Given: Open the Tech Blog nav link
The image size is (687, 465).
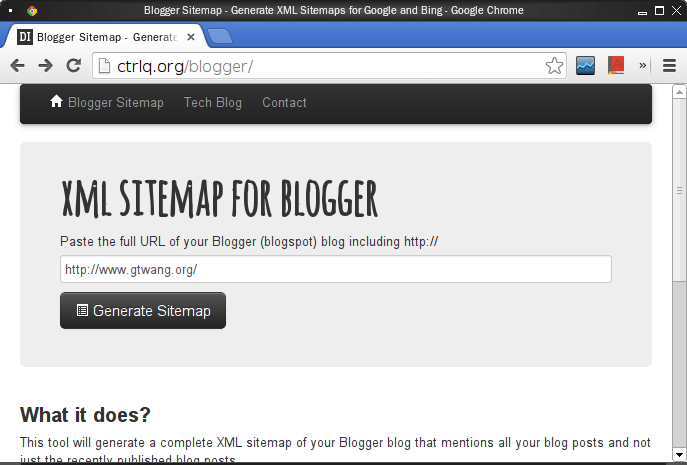Looking at the screenshot, I should (213, 103).
